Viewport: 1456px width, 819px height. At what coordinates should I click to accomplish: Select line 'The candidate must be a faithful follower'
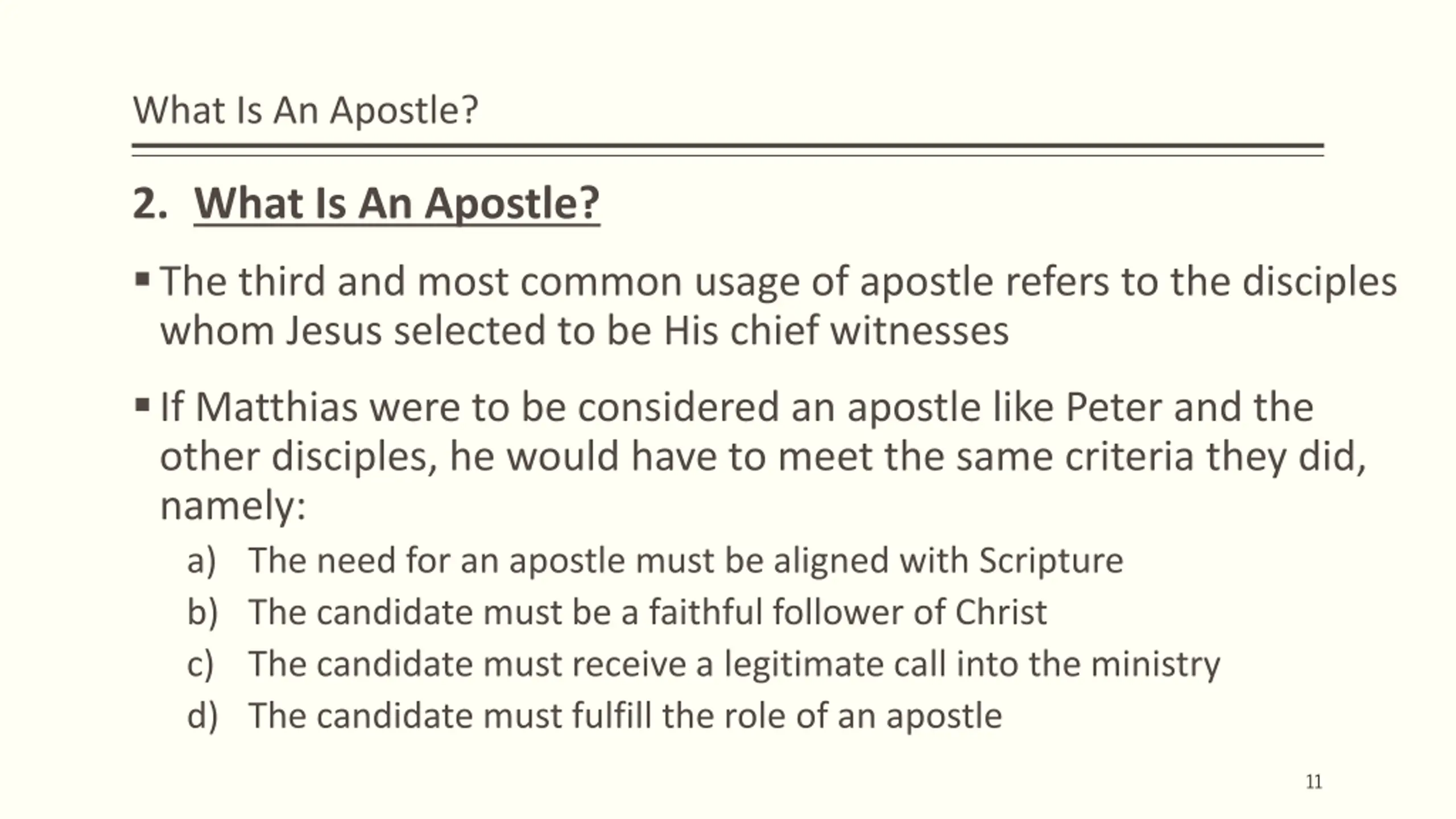coord(648,613)
